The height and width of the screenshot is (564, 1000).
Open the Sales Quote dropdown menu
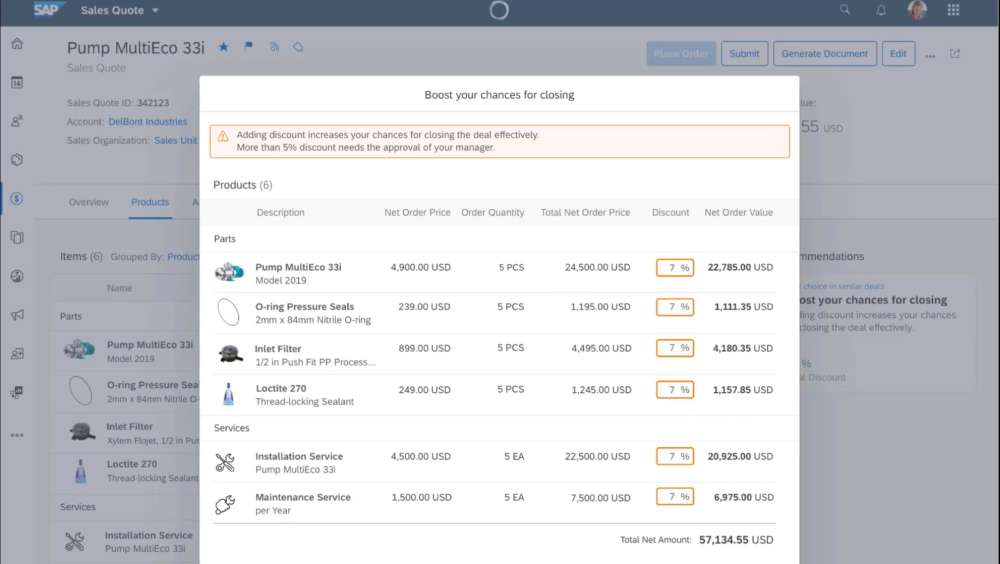click(119, 10)
